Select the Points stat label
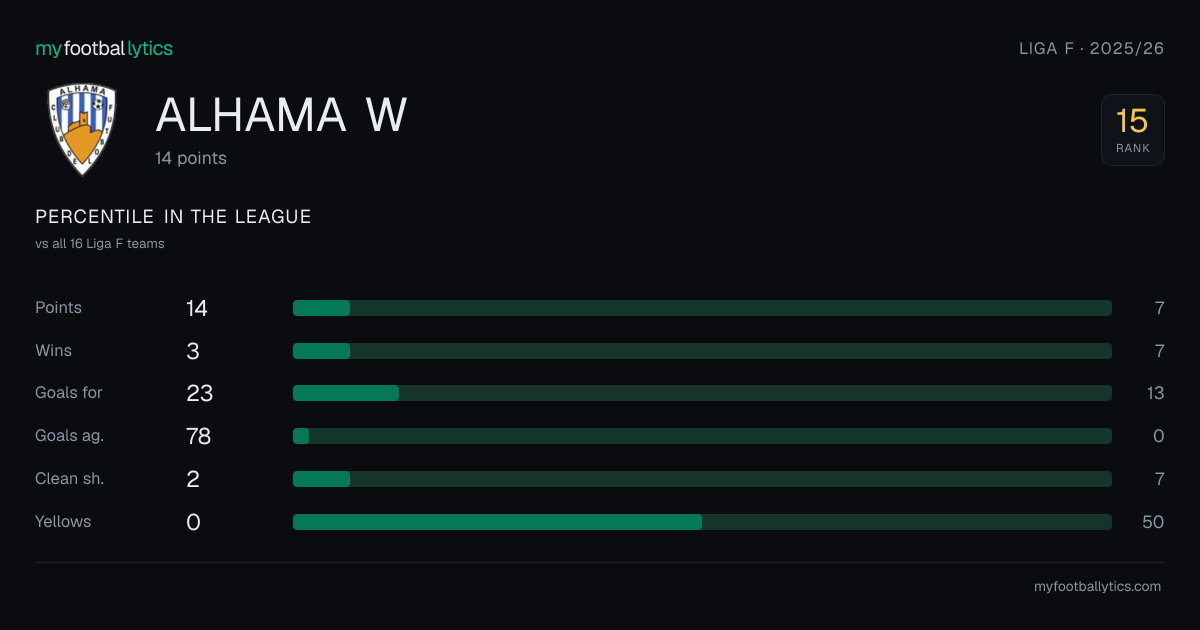Image resolution: width=1200 pixels, height=630 pixels. tap(58, 308)
